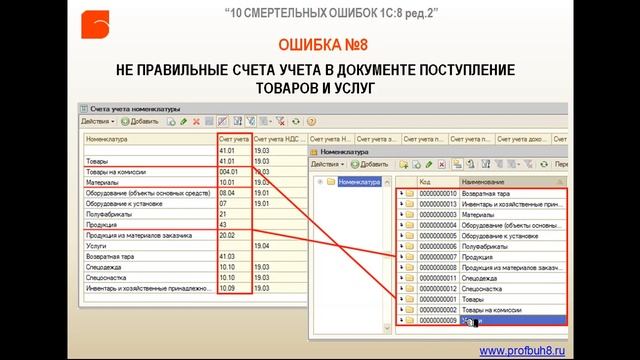Click the 004.01 account cell
The width and height of the screenshot is (640, 360).
(235, 172)
